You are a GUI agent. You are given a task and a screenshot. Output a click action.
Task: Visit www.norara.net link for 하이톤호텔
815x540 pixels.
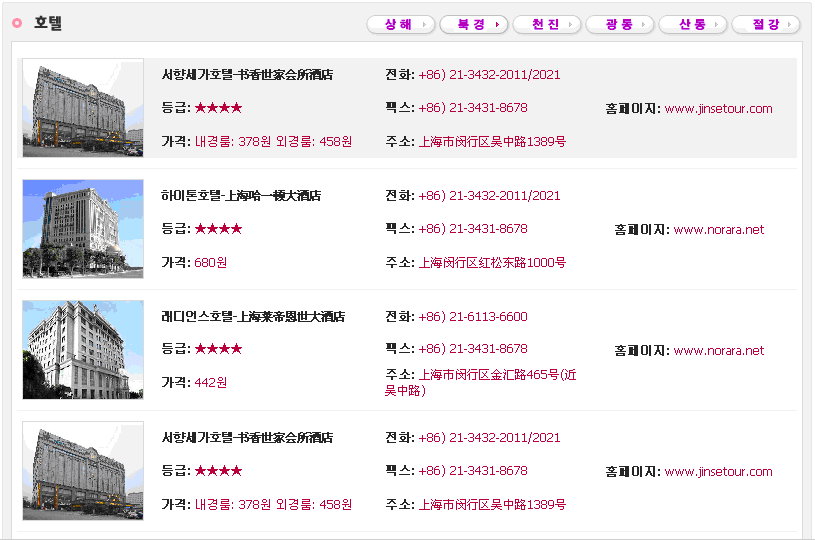click(x=718, y=230)
